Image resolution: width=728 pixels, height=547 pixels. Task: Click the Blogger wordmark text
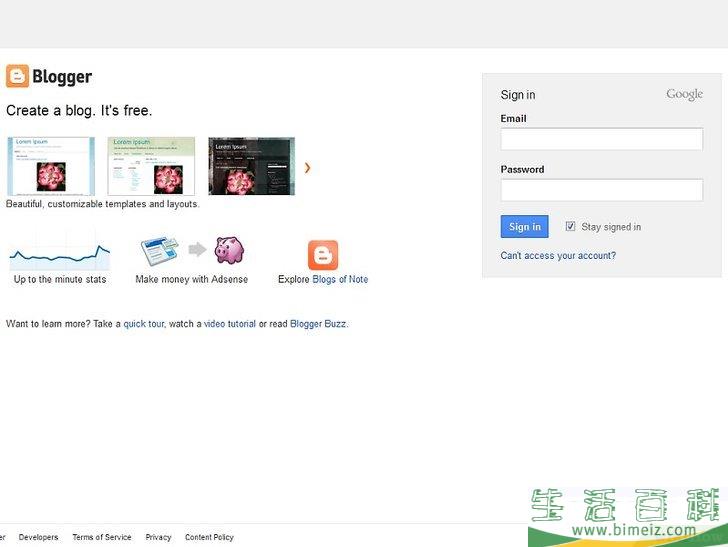click(62, 77)
